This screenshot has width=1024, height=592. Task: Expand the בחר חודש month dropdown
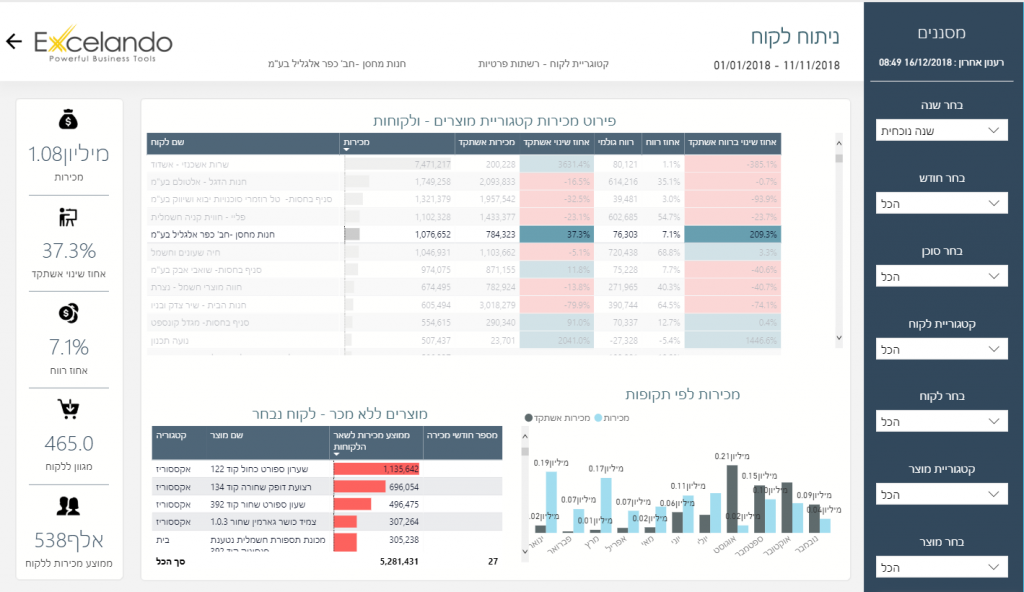940,203
